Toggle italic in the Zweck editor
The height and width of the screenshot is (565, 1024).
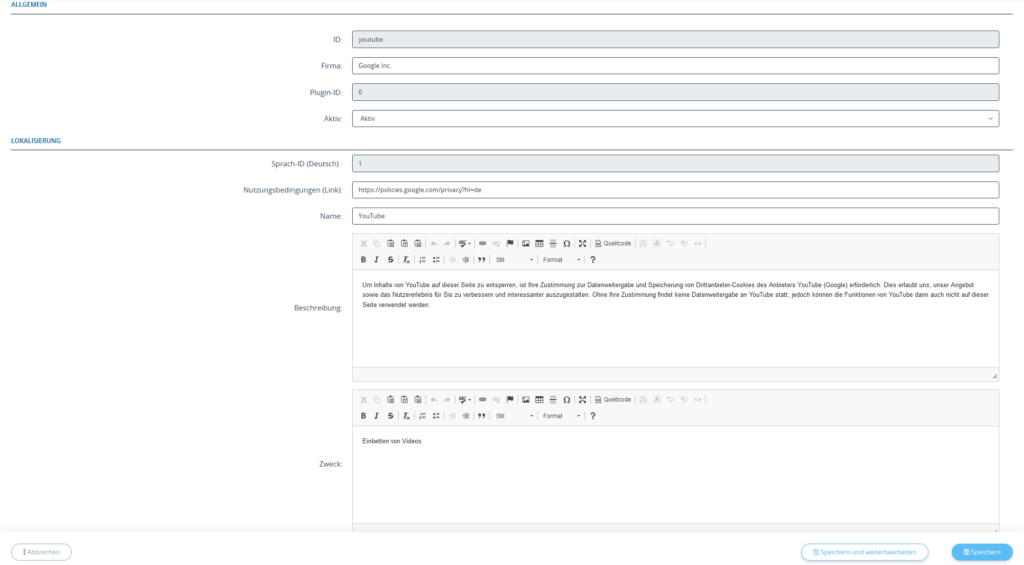click(x=376, y=416)
